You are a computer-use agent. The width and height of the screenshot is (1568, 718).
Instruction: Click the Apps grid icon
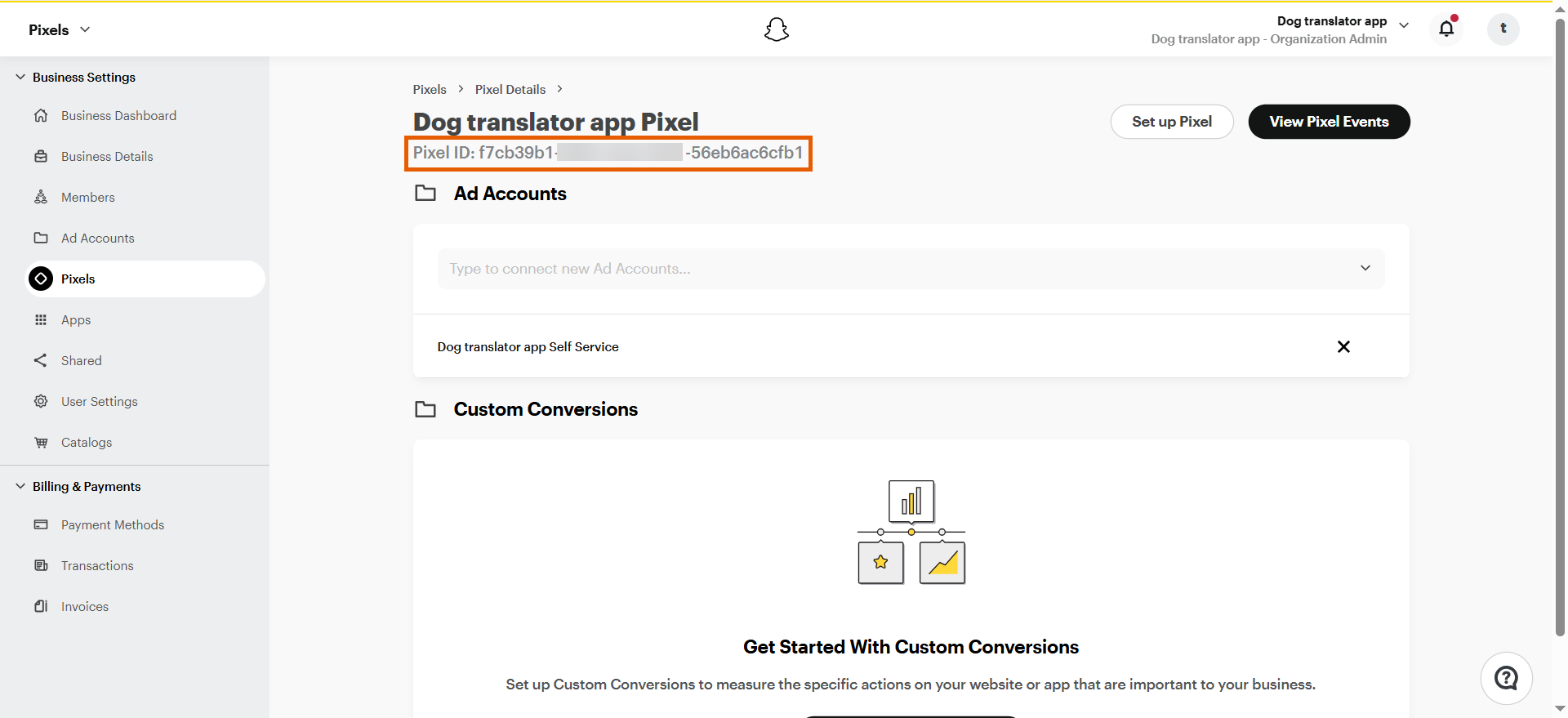point(41,319)
